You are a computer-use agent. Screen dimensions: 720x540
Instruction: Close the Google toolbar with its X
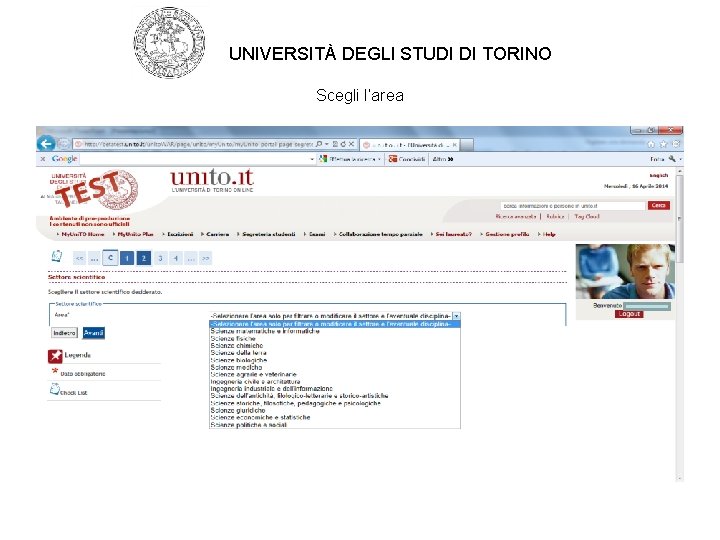(x=43, y=159)
